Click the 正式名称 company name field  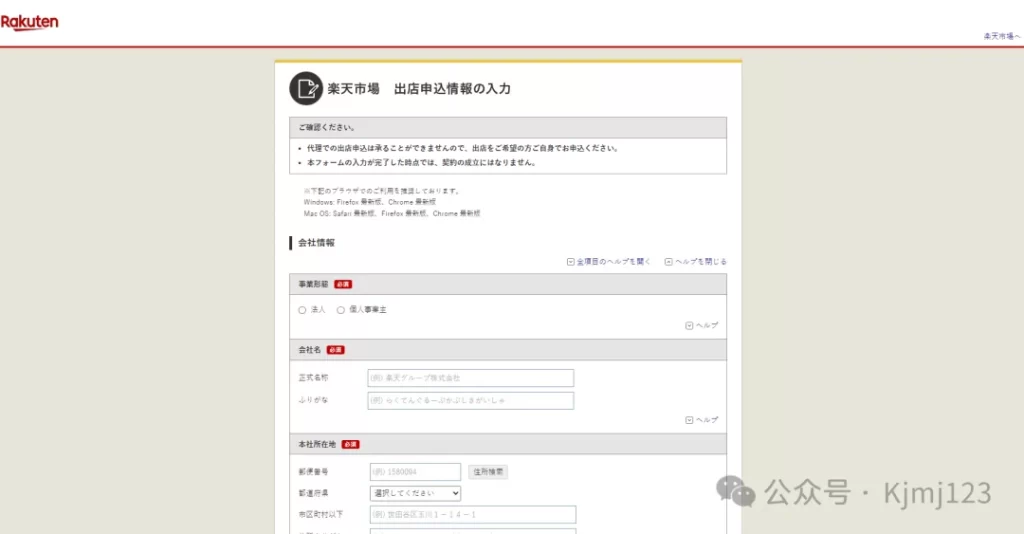470,378
